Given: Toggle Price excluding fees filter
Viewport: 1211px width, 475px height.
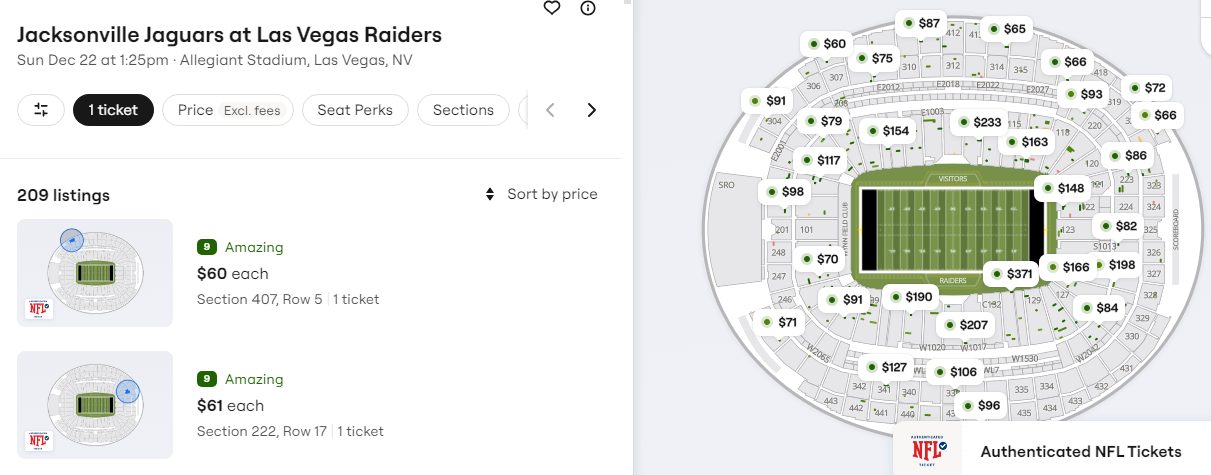Looking at the screenshot, I should [x=228, y=110].
